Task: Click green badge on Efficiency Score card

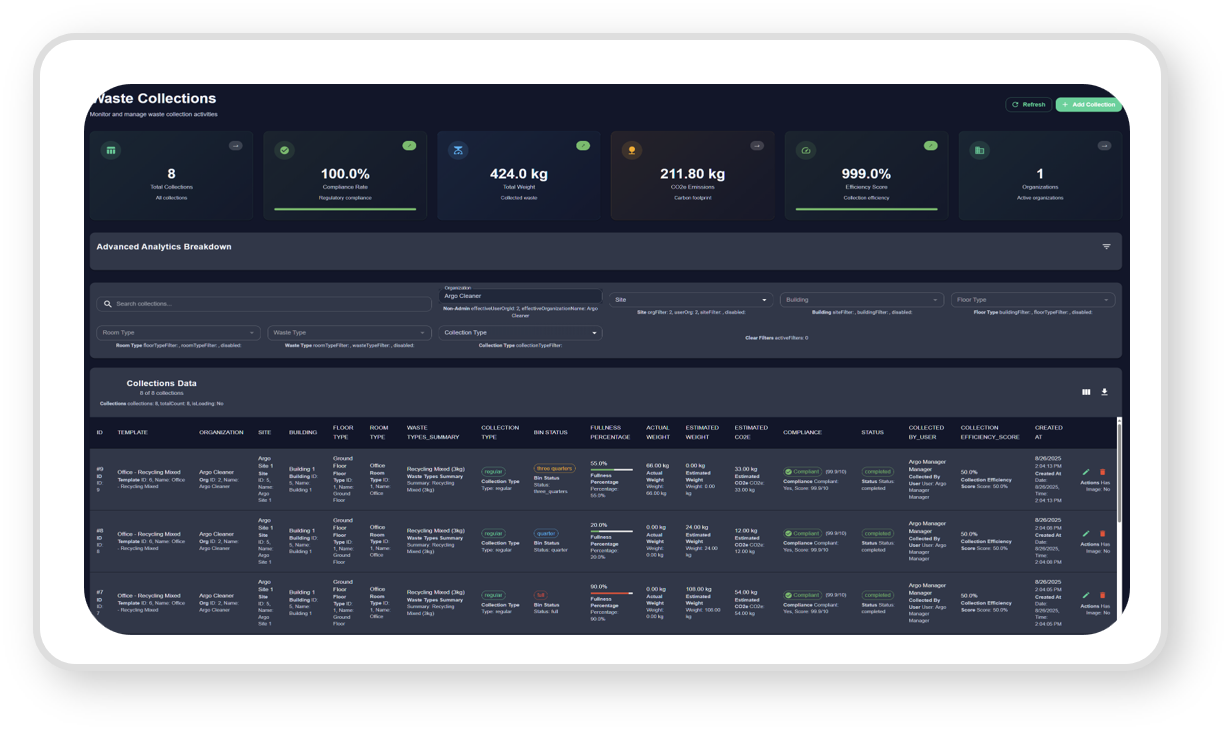Action: (931, 145)
